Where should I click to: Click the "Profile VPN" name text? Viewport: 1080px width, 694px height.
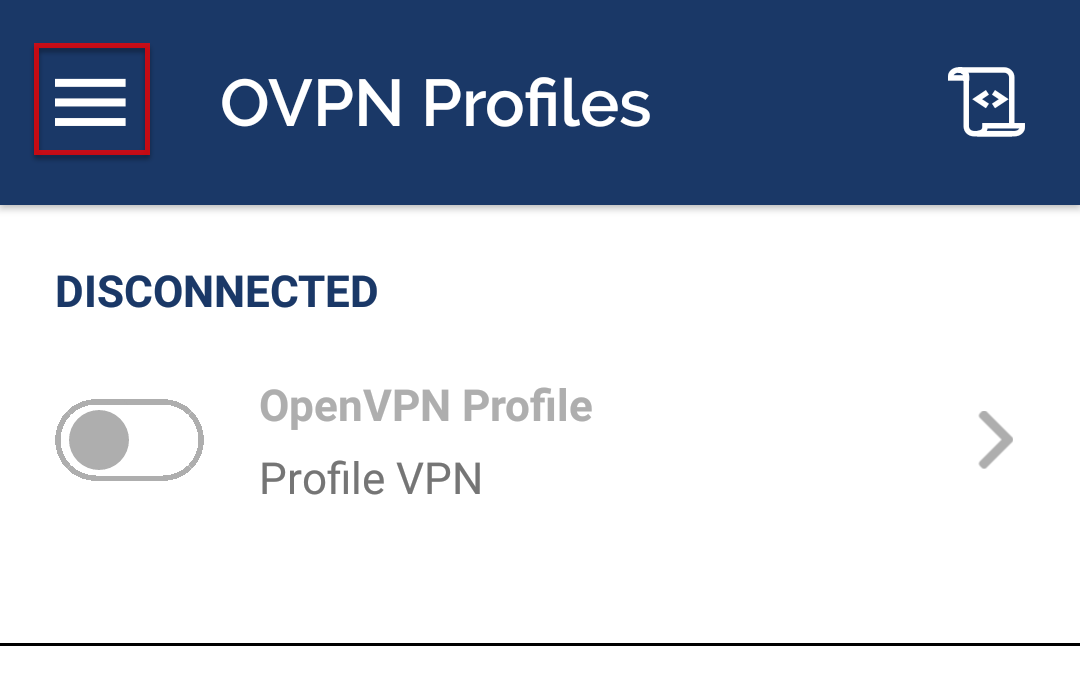371,479
